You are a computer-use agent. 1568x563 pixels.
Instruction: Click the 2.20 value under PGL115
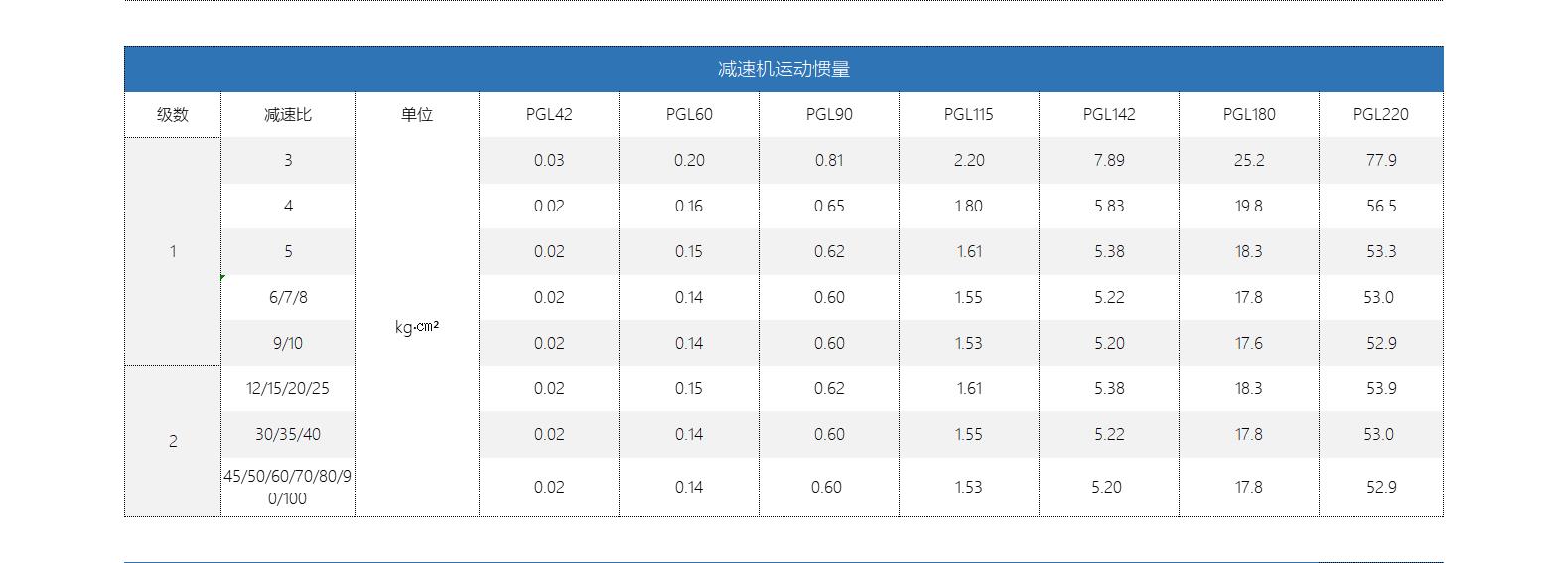pyautogui.click(x=969, y=160)
